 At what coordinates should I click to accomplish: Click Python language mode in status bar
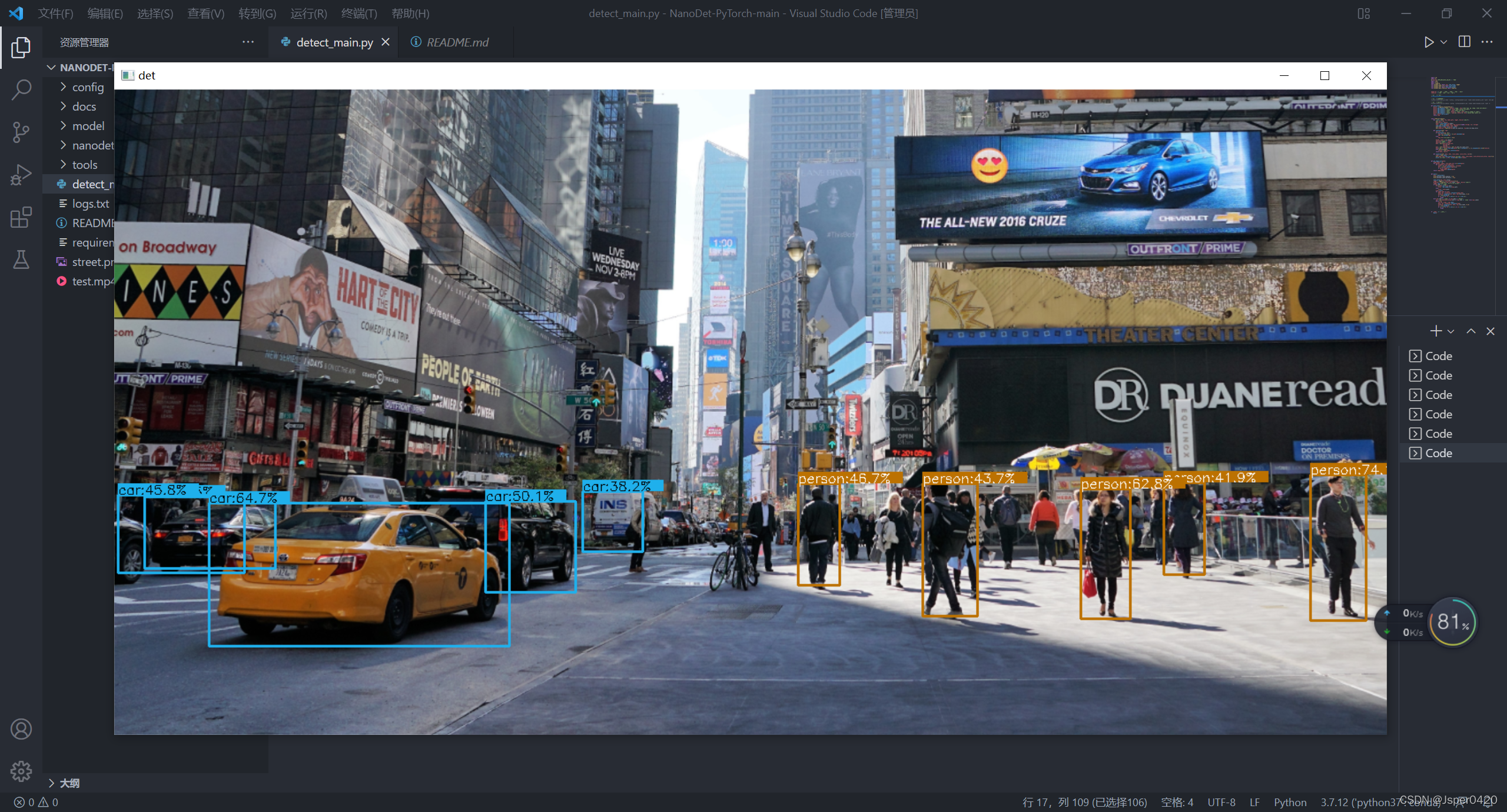pos(1290,802)
